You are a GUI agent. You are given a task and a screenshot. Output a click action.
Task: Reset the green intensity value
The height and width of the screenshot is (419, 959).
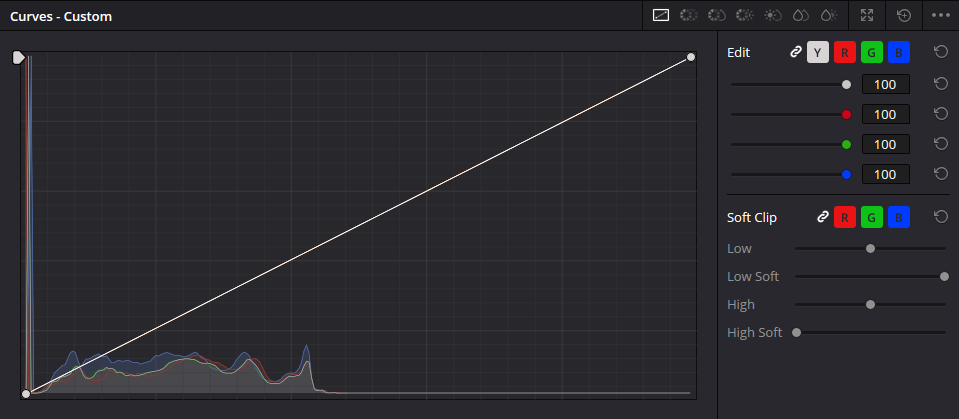[x=941, y=144]
